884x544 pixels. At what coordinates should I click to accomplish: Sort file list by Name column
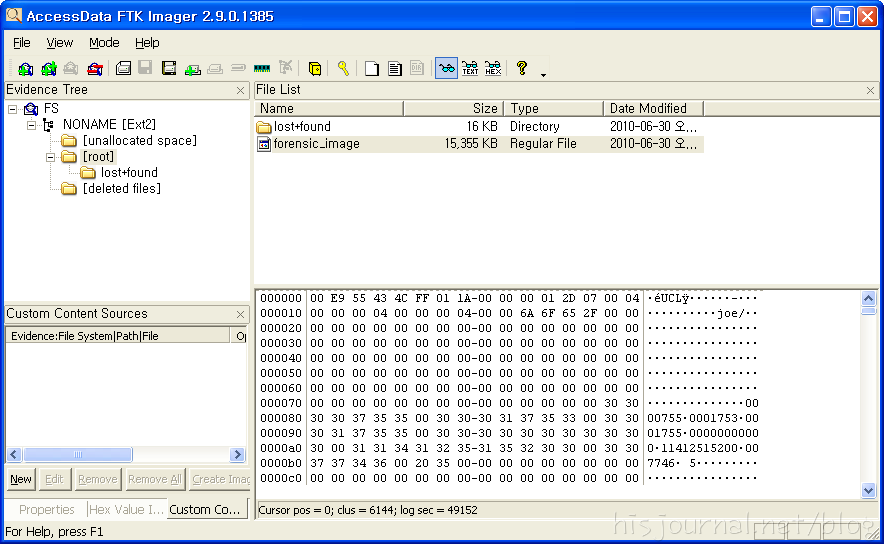point(329,108)
